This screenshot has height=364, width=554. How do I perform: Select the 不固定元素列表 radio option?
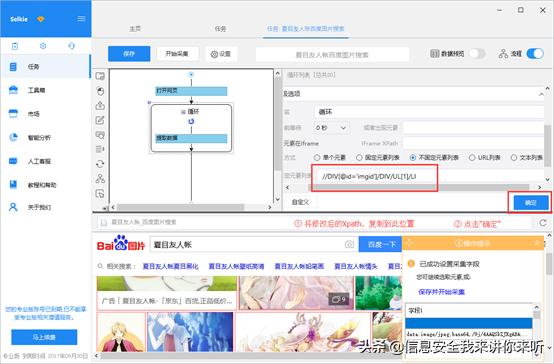pos(434,158)
